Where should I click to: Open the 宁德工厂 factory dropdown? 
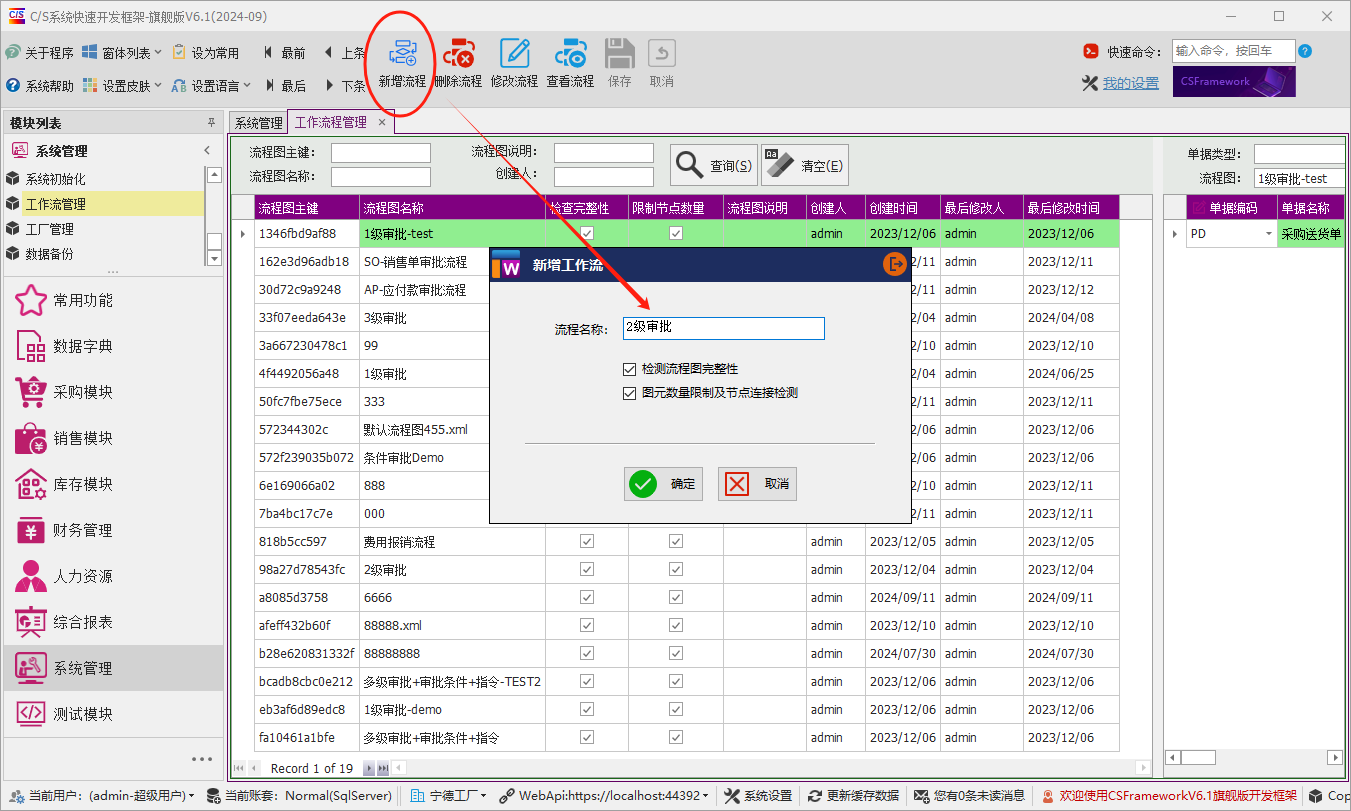[450, 796]
